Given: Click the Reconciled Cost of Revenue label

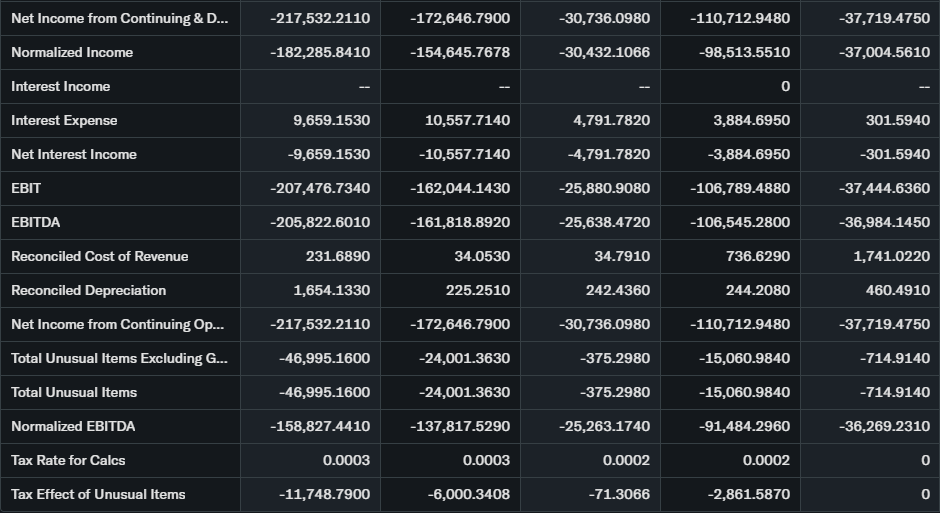Looking at the screenshot, I should click(x=100, y=256).
